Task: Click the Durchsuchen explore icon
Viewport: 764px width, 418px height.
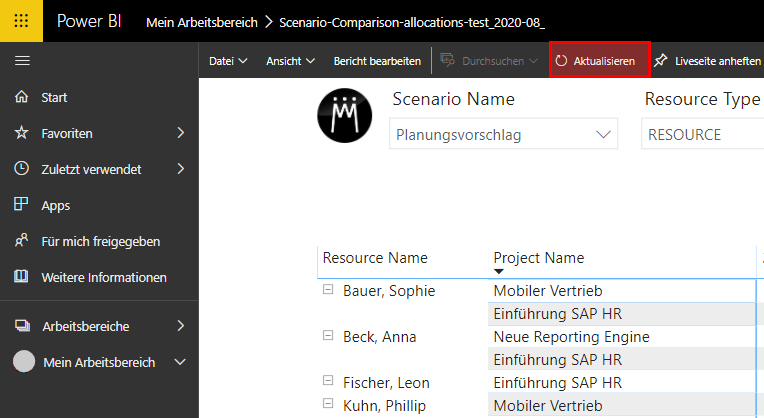Action: click(447, 60)
